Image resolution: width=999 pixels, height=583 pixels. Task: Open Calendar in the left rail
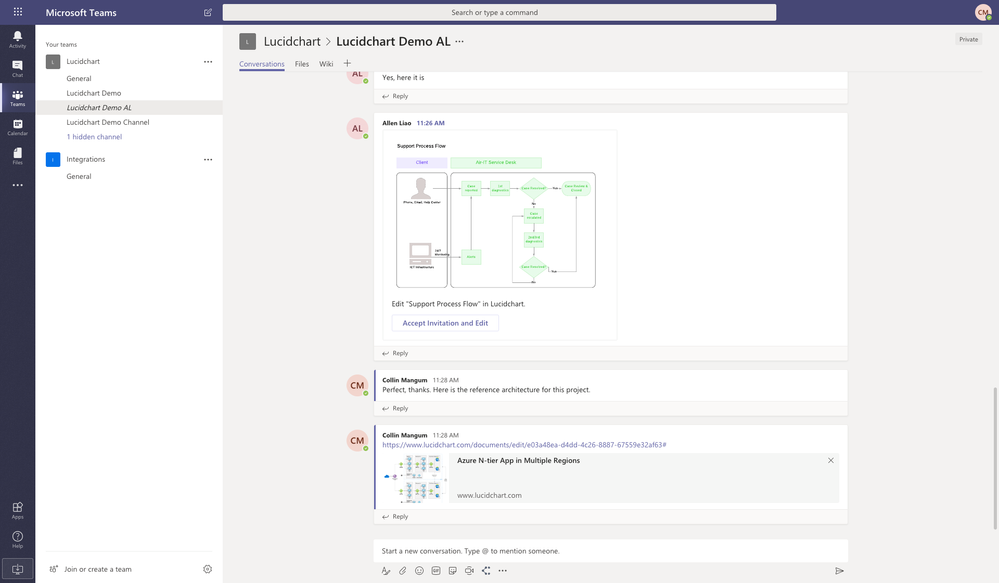(17, 127)
